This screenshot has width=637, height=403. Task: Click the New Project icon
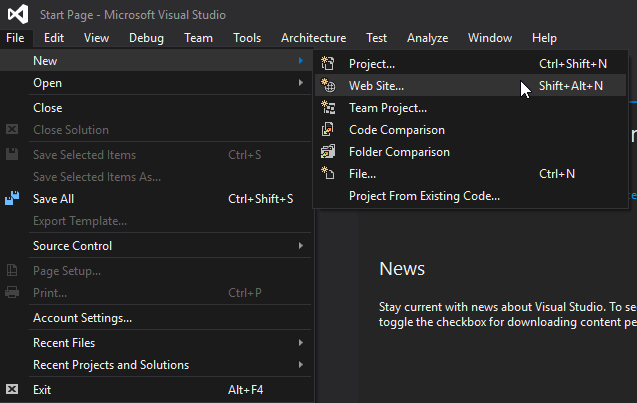click(x=328, y=64)
